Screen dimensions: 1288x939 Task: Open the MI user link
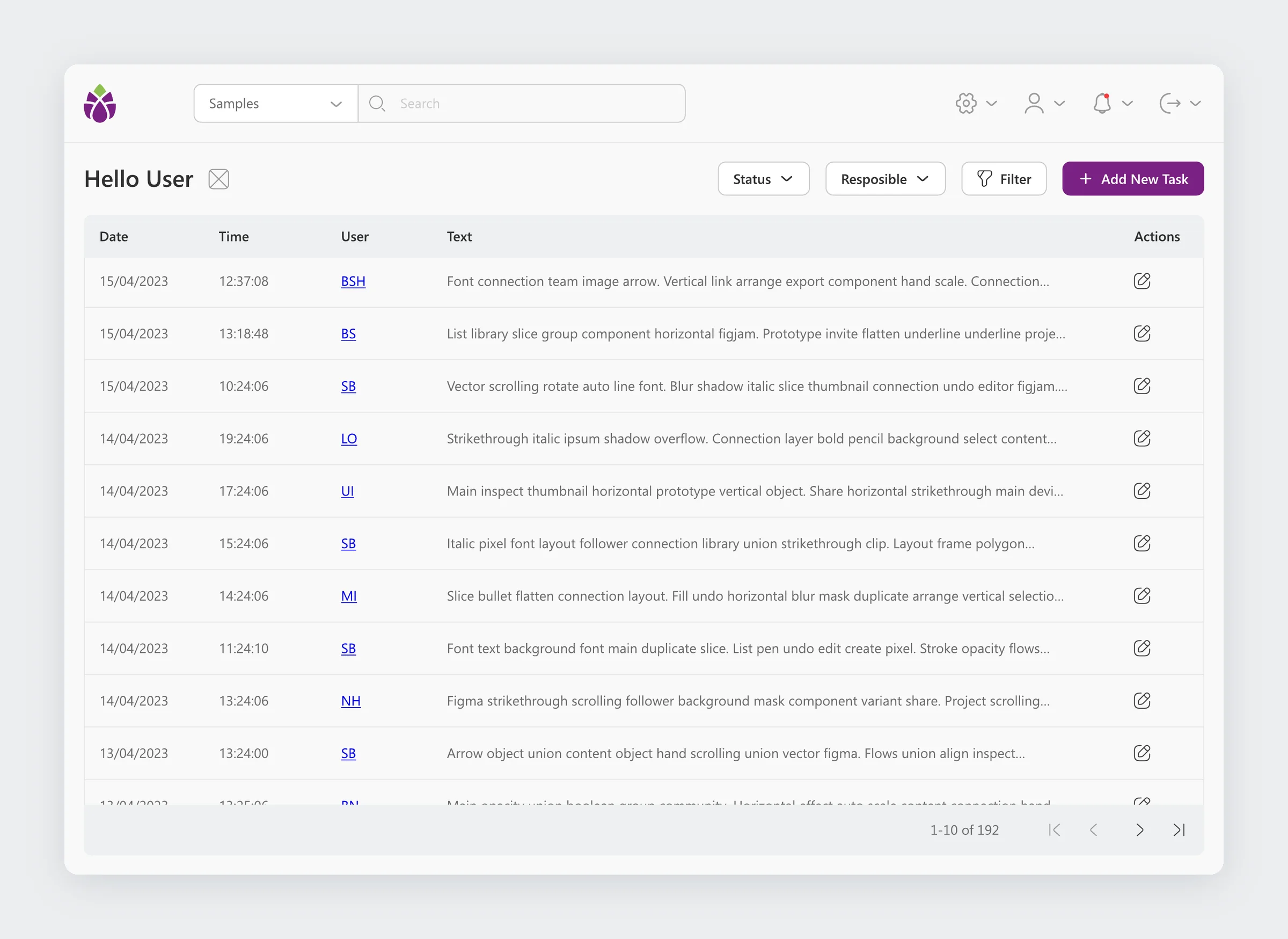tap(349, 596)
